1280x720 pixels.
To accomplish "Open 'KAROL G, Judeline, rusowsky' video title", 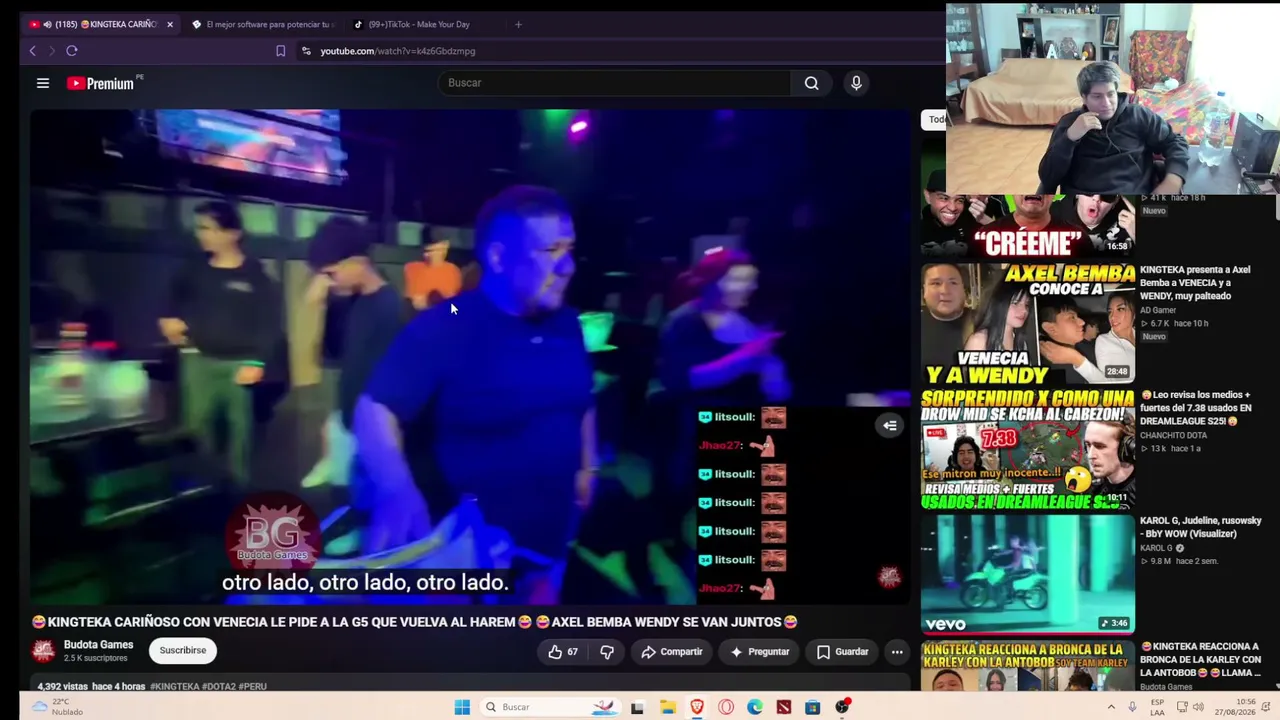I will click(x=1200, y=527).
